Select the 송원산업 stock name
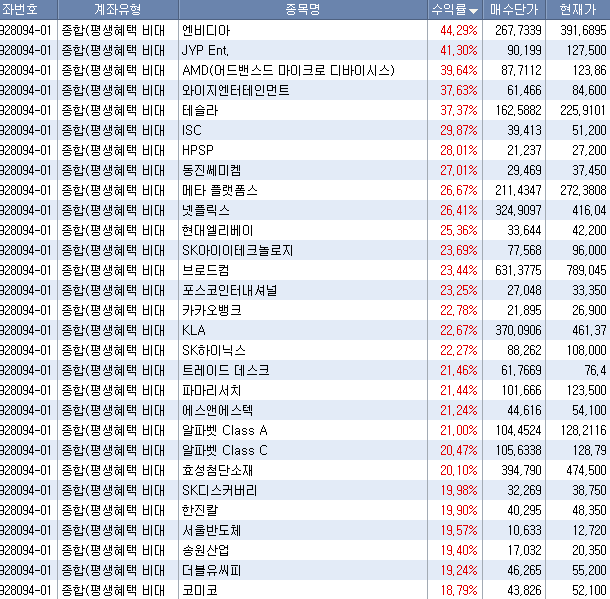 206,550
